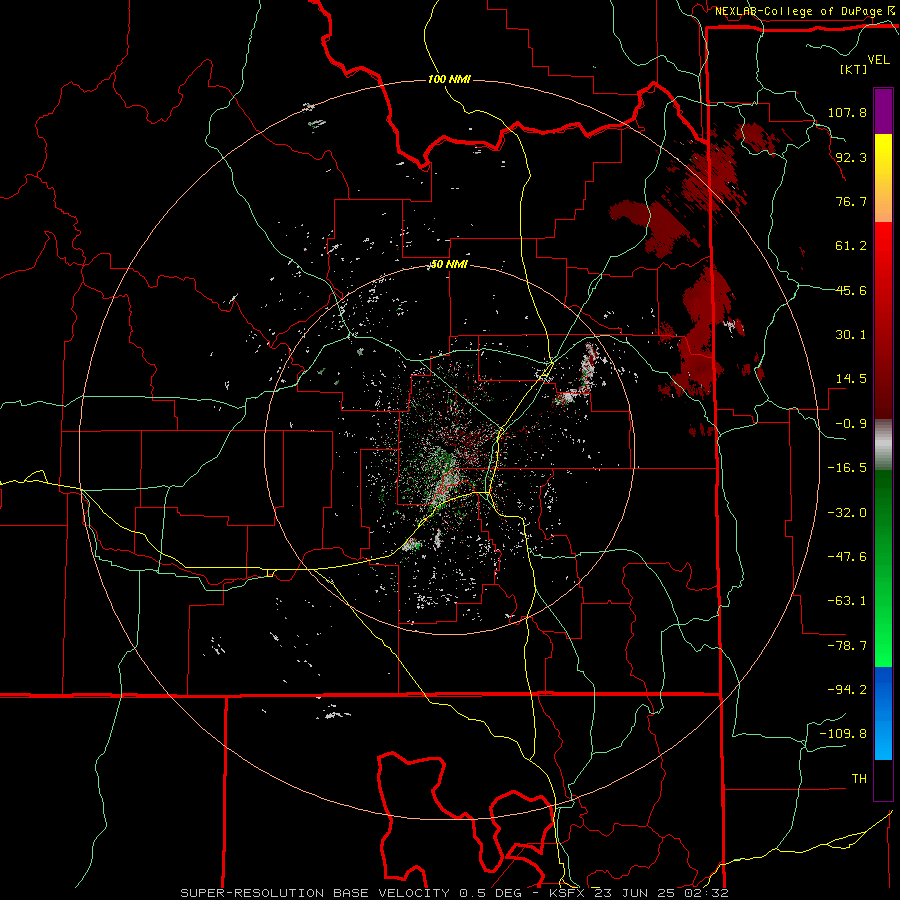Click the -109.8 velocity scale value

tap(843, 734)
